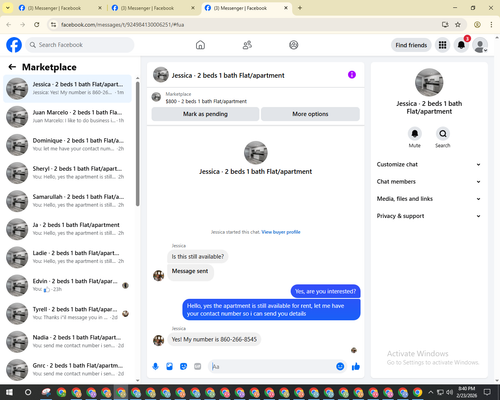The height and width of the screenshot is (400, 500).
Task: Open the purple conversation information icon
Action: click(352, 75)
